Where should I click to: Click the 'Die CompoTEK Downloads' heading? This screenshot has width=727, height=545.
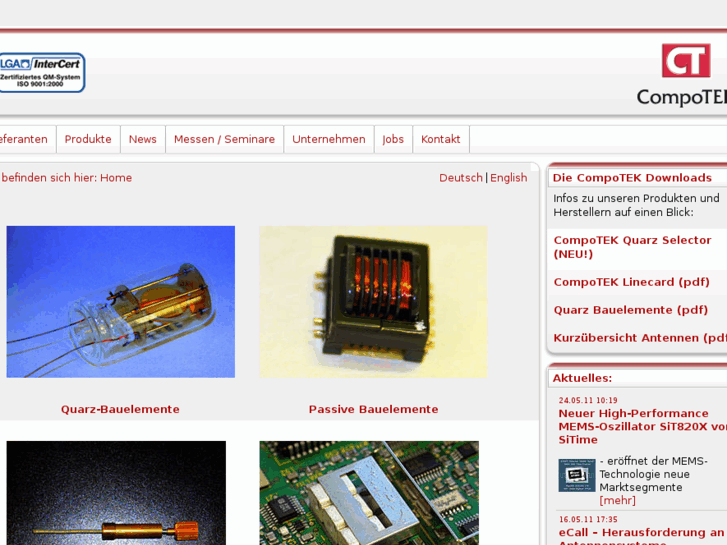pyautogui.click(x=632, y=178)
